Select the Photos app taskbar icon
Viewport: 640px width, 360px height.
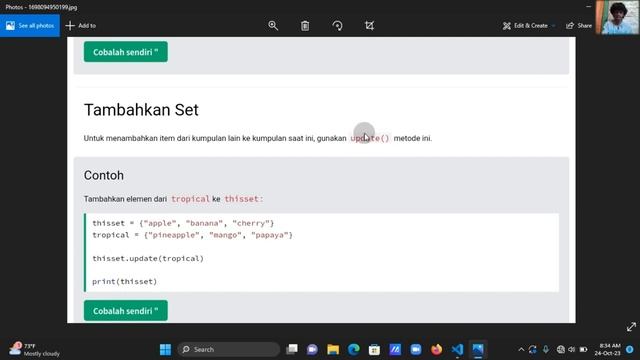478,349
